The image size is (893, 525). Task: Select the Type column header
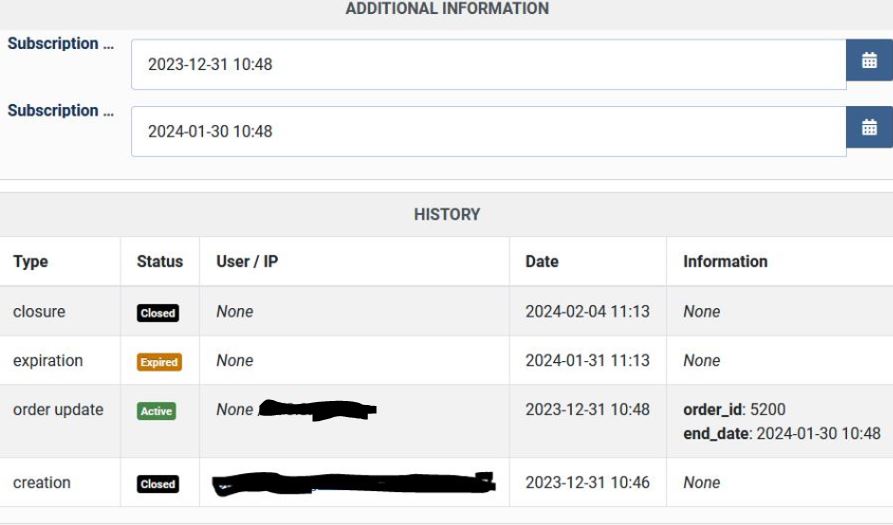(31, 261)
